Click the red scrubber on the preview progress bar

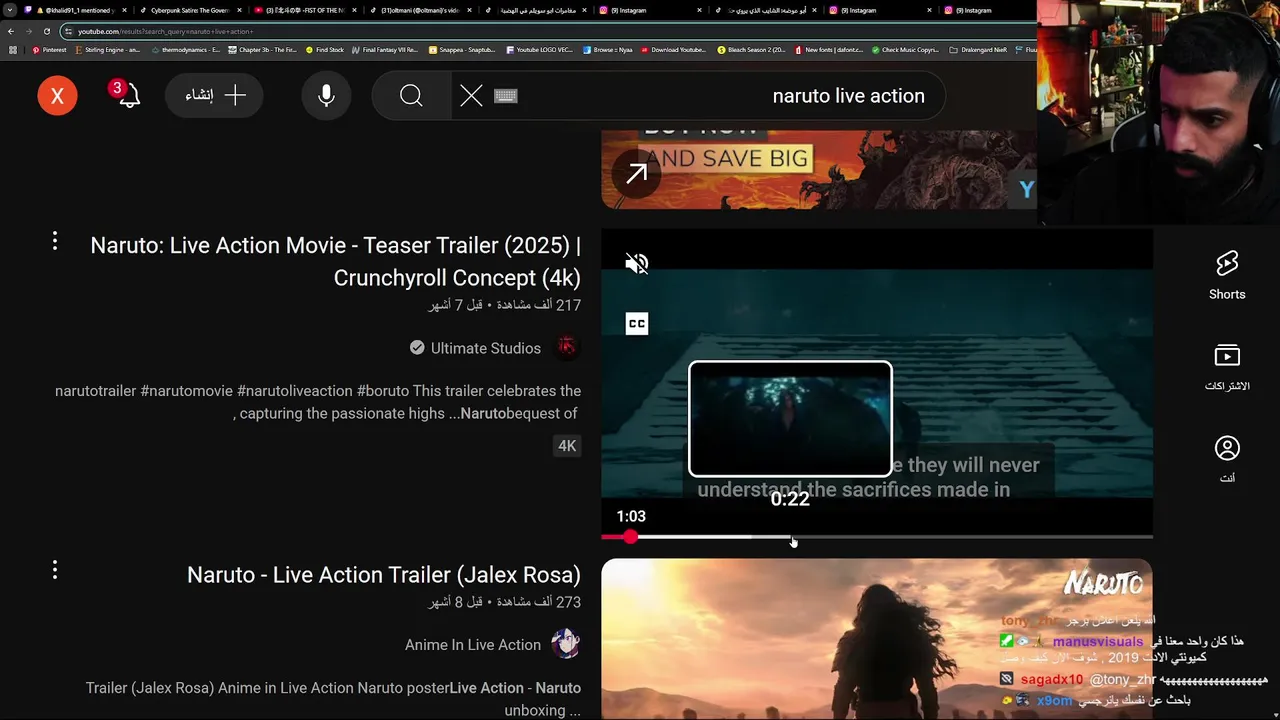coord(630,537)
